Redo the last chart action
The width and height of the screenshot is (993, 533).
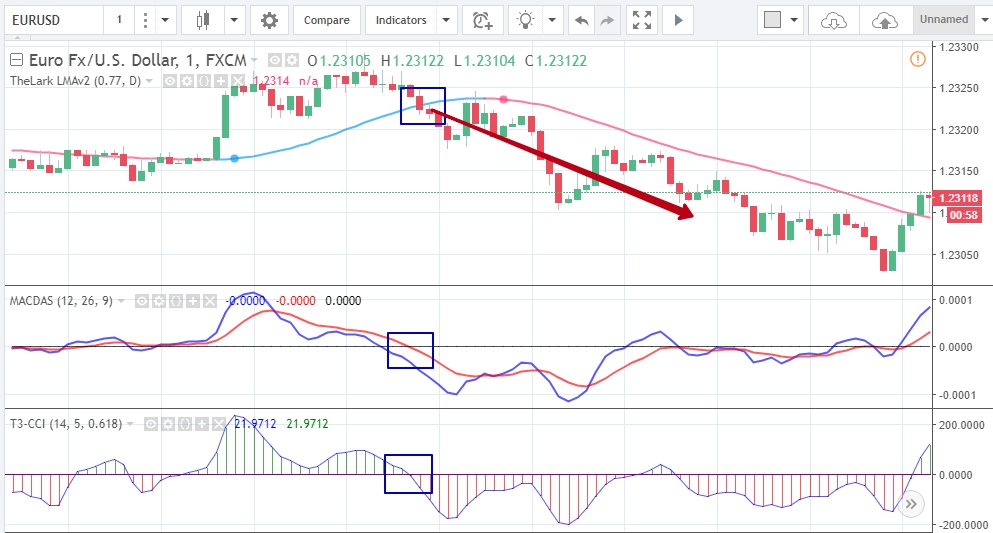[x=607, y=20]
